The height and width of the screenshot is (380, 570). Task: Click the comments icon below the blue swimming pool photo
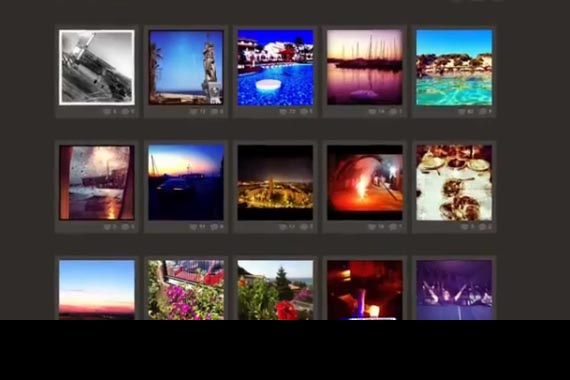pos(304,112)
